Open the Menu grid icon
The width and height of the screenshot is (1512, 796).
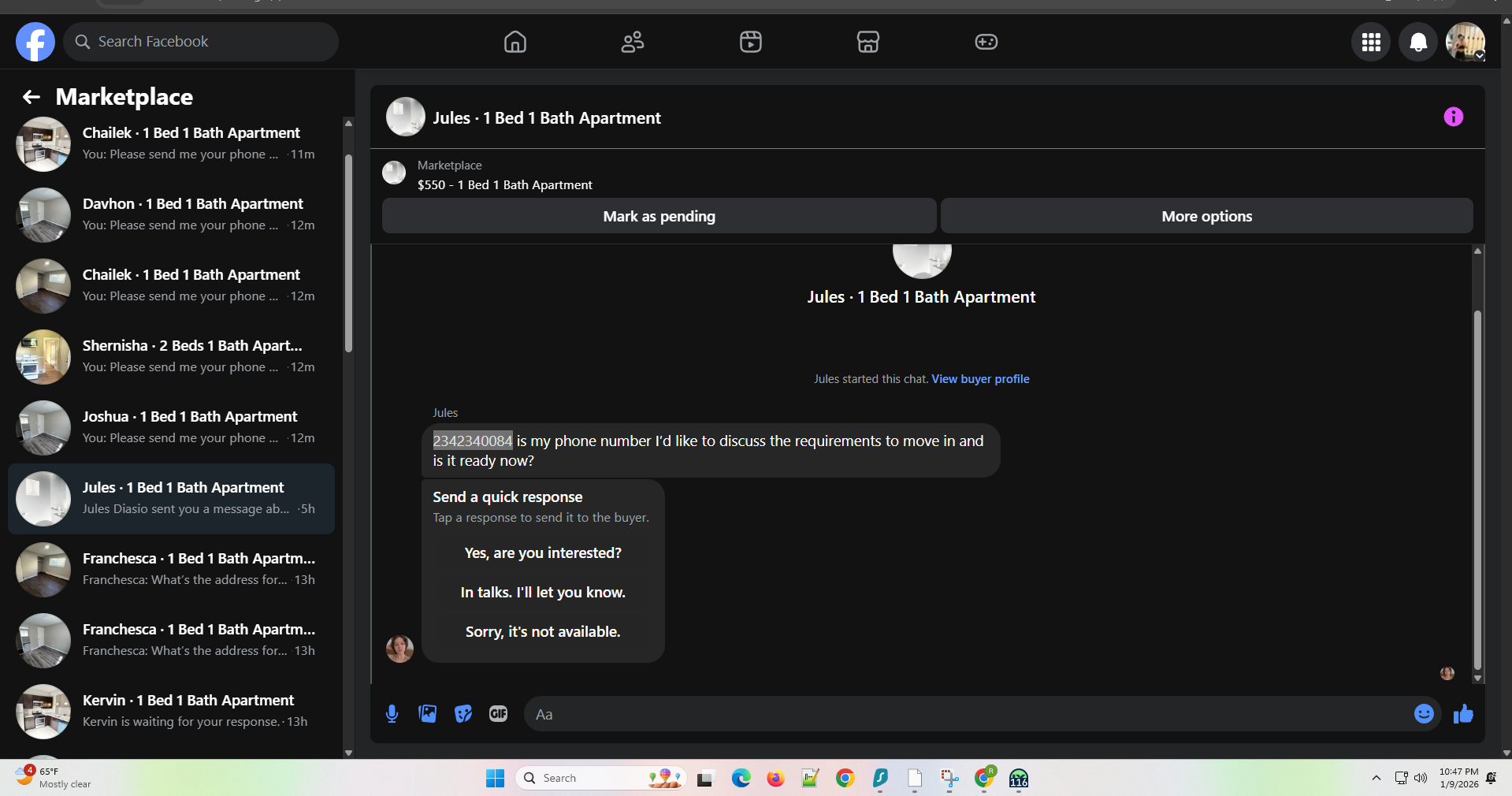point(1371,42)
